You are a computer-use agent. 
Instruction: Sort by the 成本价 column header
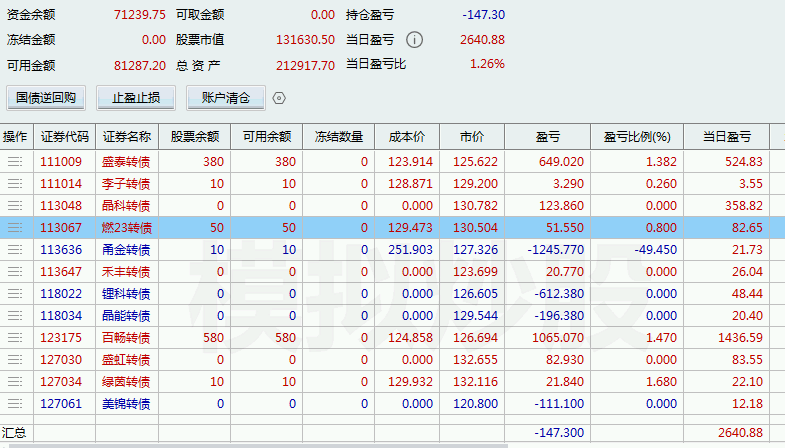407,137
